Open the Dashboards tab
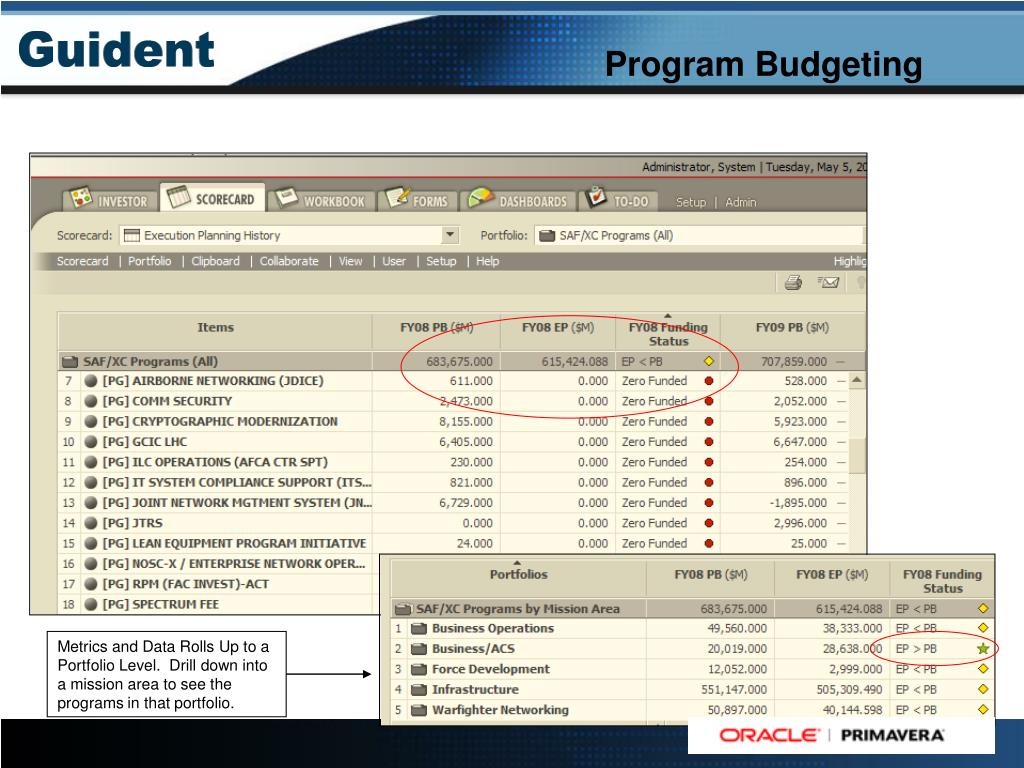Image resolution: width=1024 pixels, height=768 pixels. tap(519, 200)
